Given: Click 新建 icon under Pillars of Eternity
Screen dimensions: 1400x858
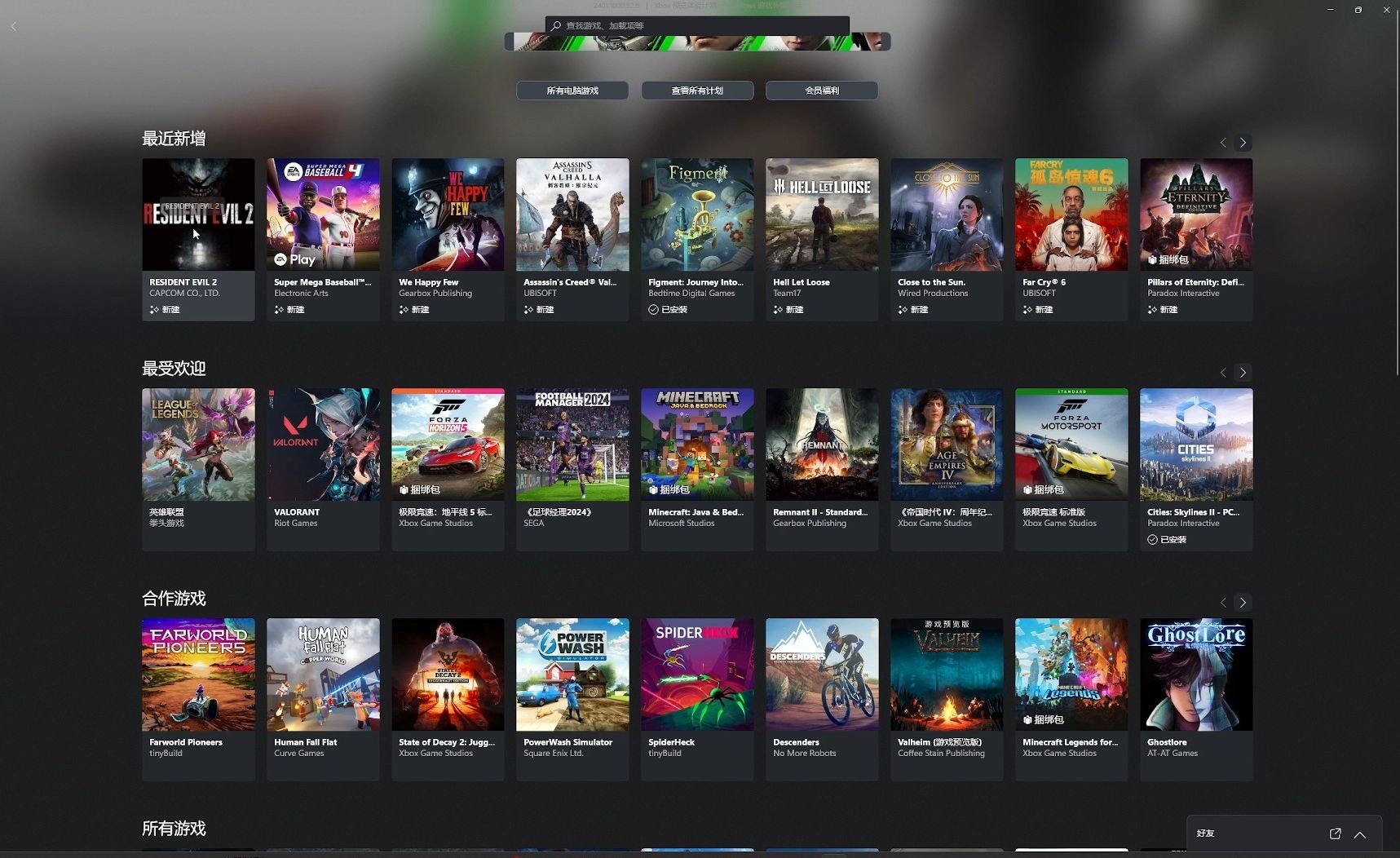Looking at the screenshot, I should [1152, 310].
